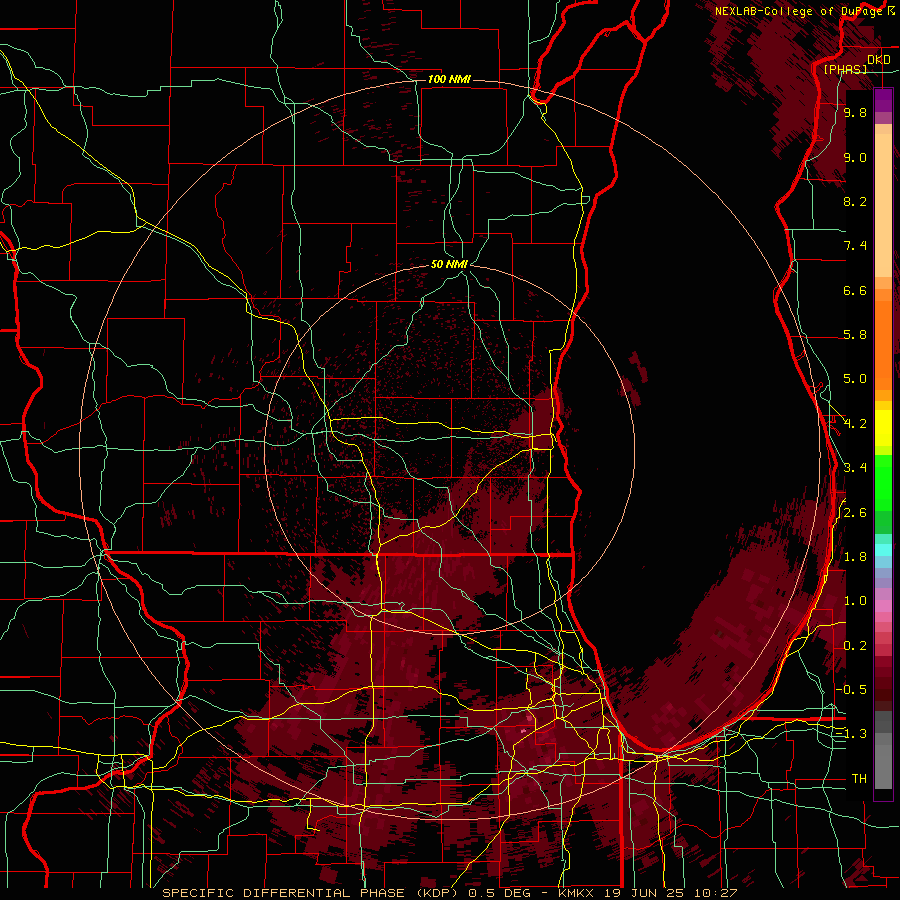Image resolution: width=900 pixels, height=900 pixels.
Task: Click the 9.0 value on color scale
Action: pos(855,158)
